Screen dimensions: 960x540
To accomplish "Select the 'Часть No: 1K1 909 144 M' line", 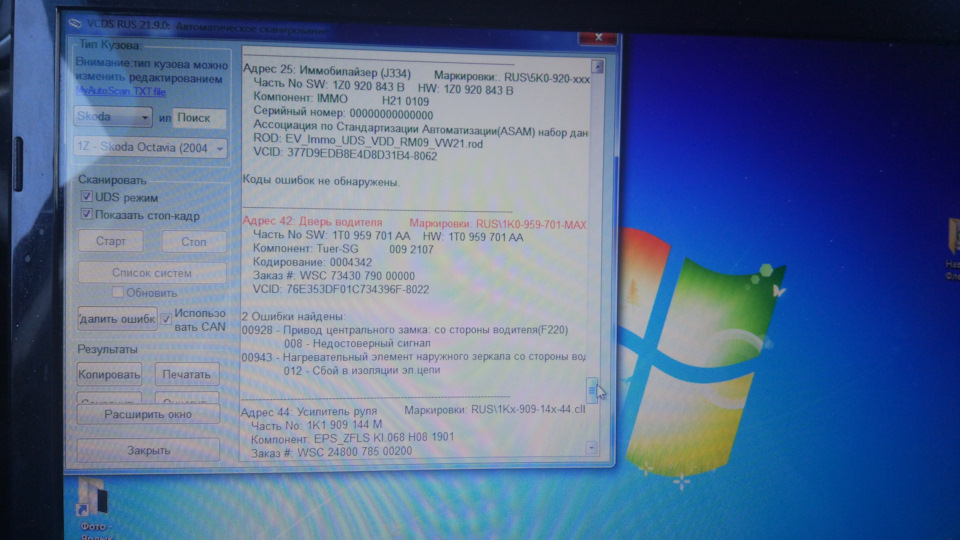I will 317,425.
